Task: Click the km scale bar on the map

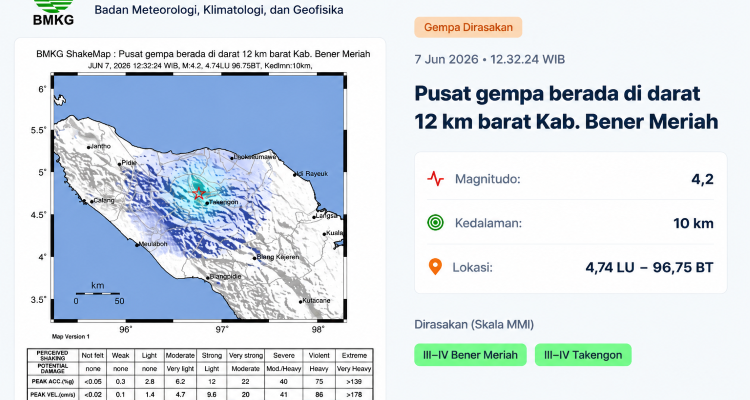Action: 98,292
